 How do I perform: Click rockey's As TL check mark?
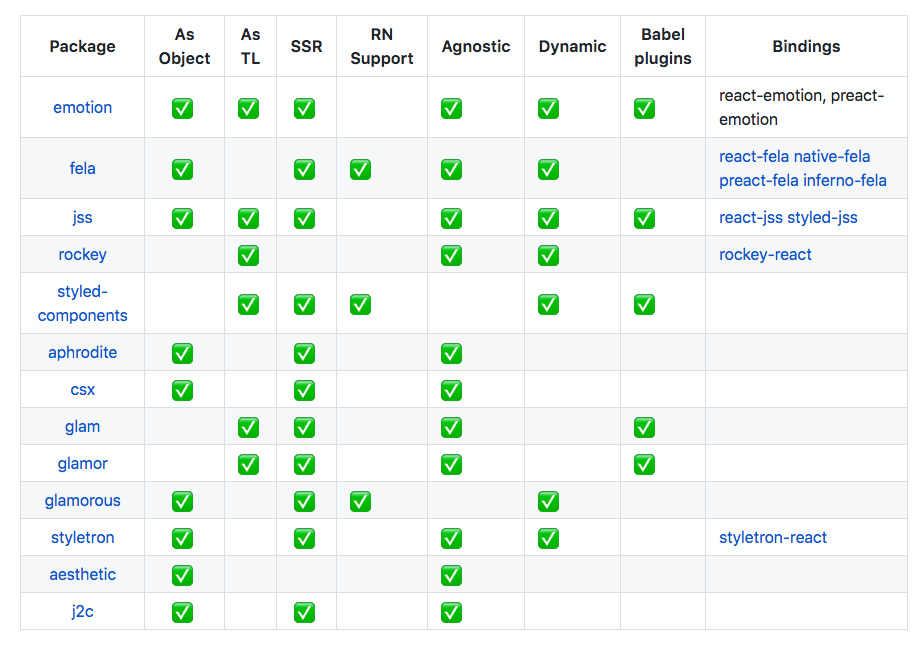tap(248, 255)
